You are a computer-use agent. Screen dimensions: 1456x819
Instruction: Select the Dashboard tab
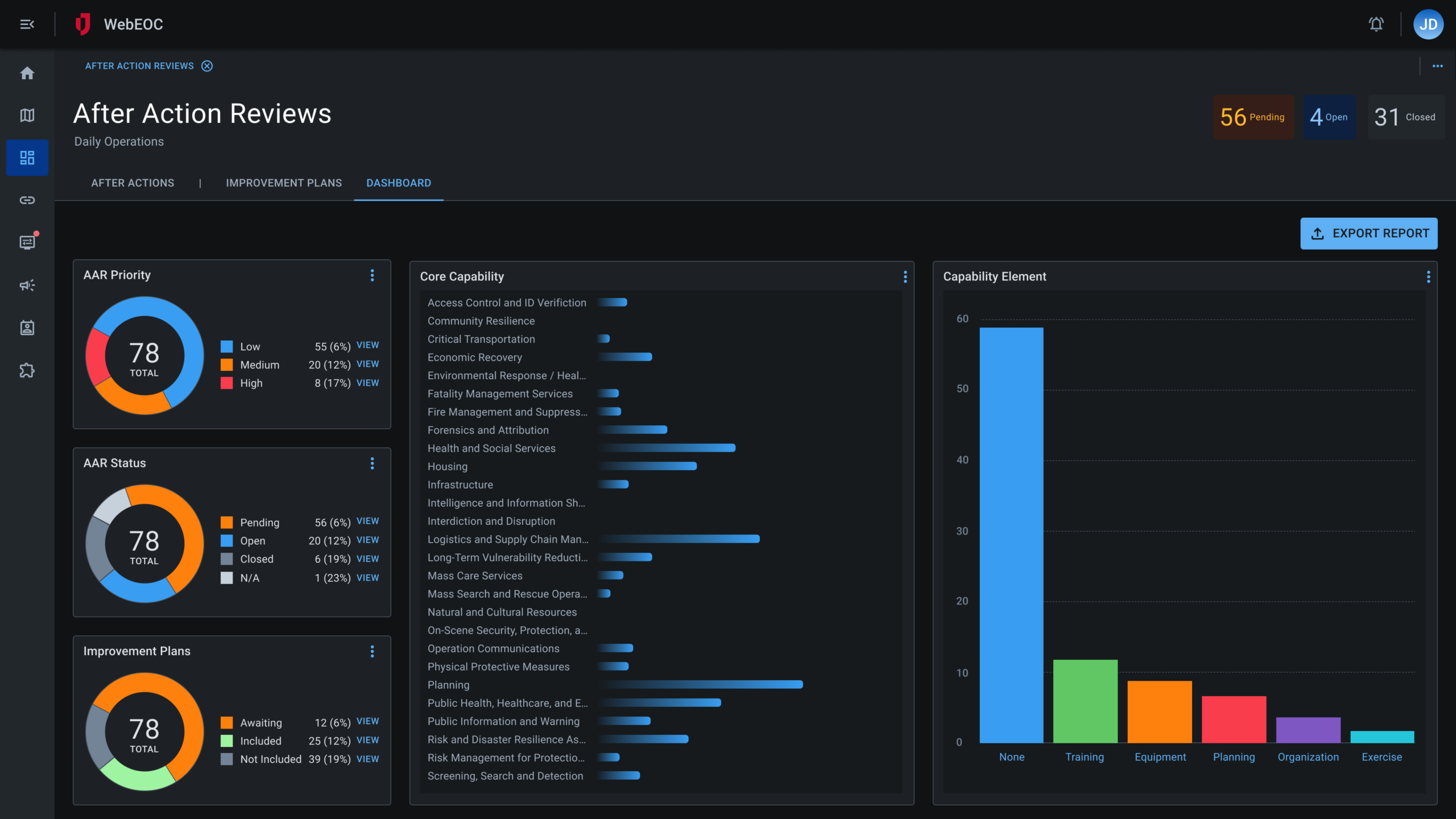click(x=399, y=183)
